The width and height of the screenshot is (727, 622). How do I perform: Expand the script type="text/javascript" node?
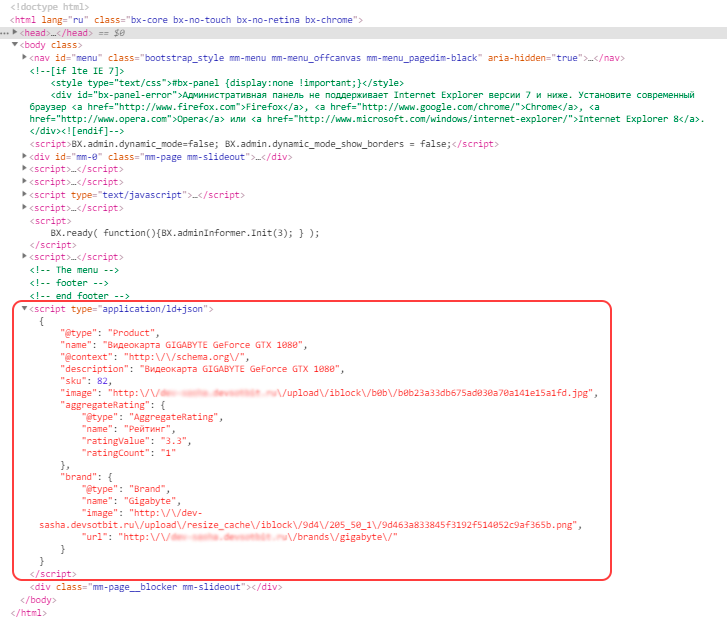pyautogui.click(x=25, y=195)
